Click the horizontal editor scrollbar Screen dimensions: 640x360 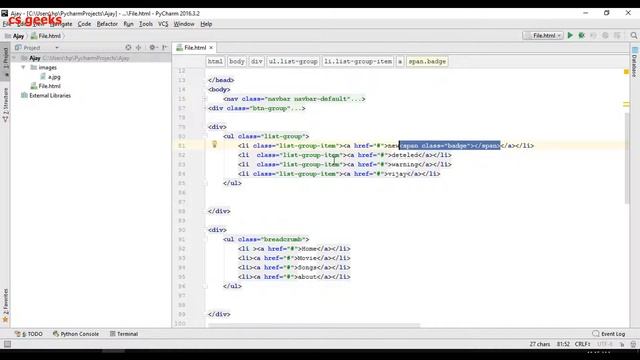(313, 325)
